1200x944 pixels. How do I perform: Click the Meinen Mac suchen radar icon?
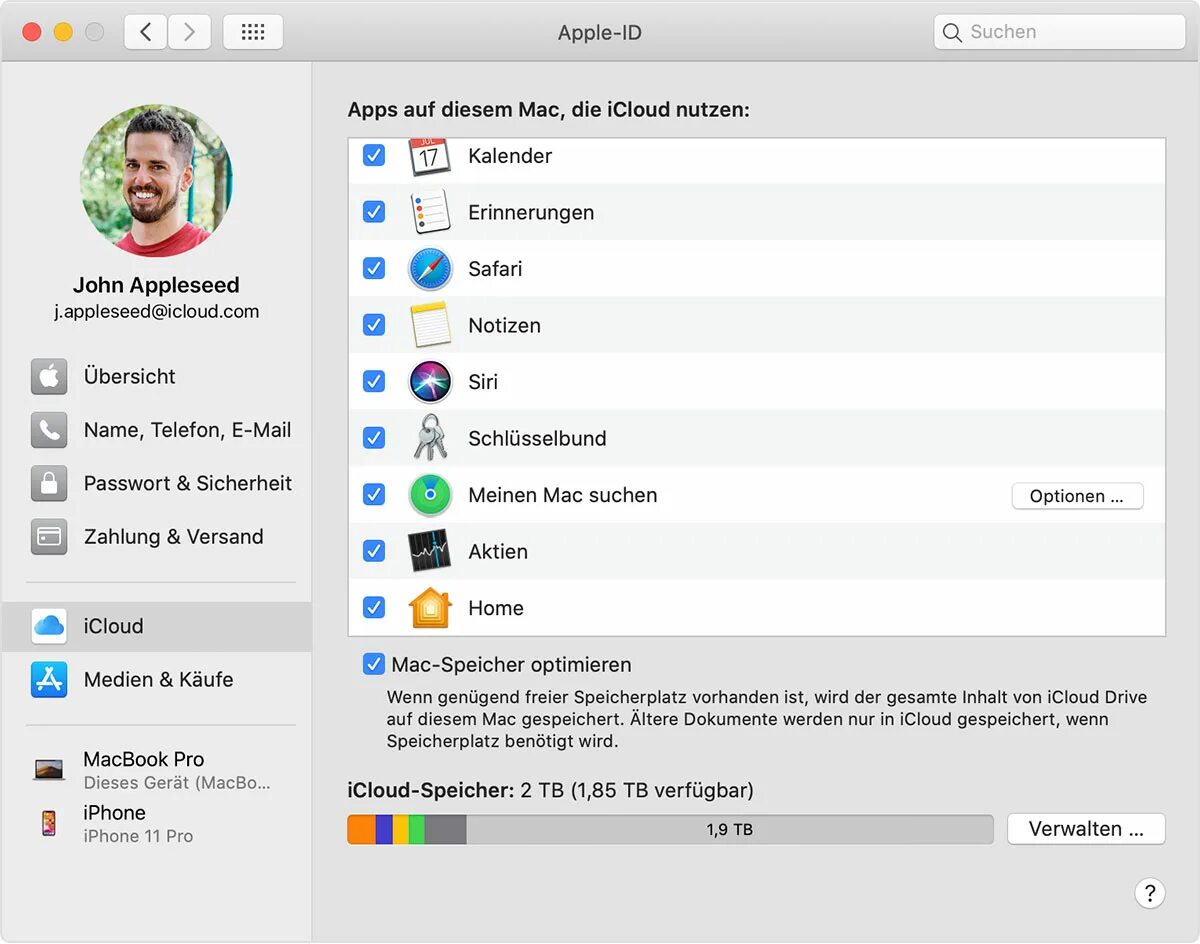[x=430, y=495]
